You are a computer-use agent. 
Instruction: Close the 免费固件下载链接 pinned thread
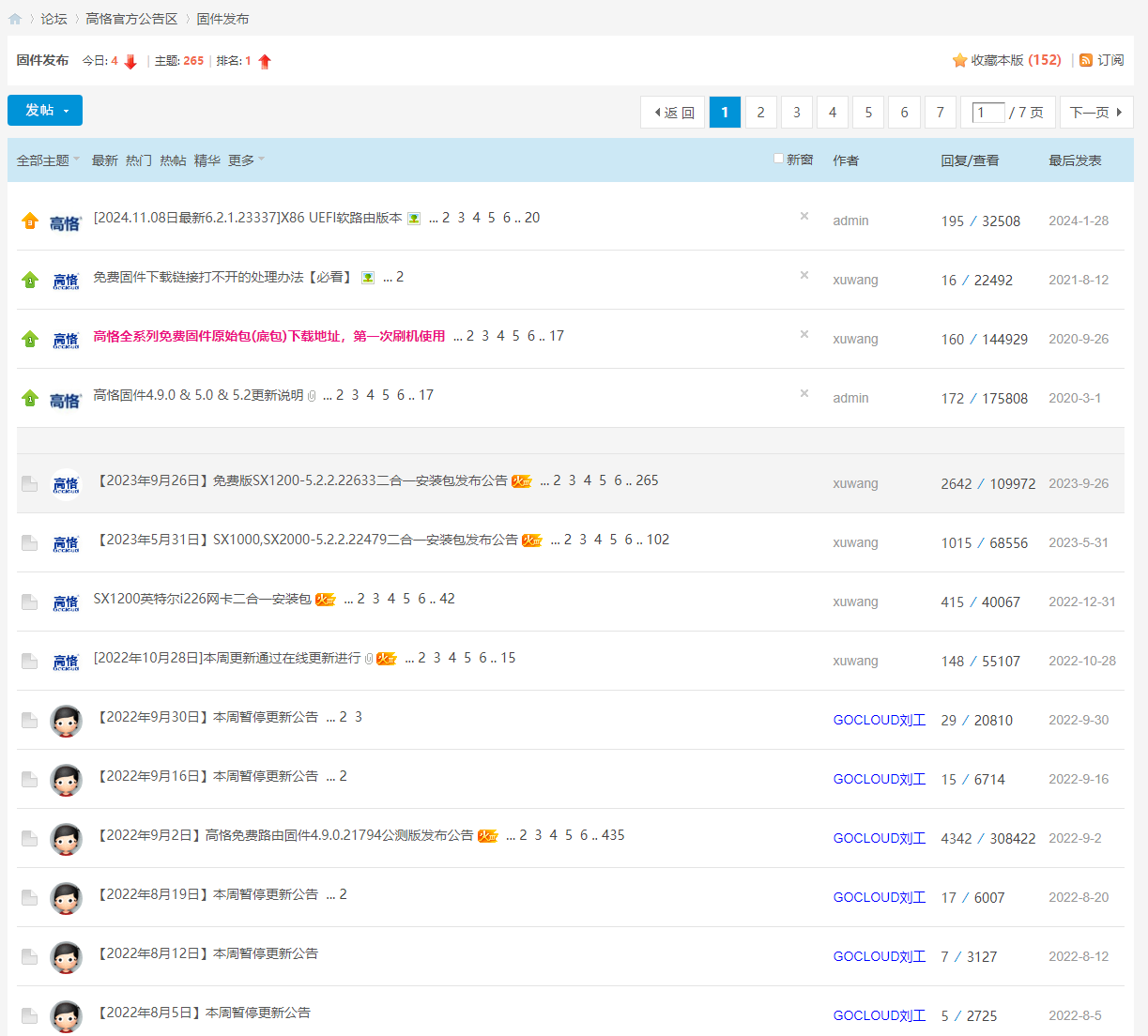804,275
